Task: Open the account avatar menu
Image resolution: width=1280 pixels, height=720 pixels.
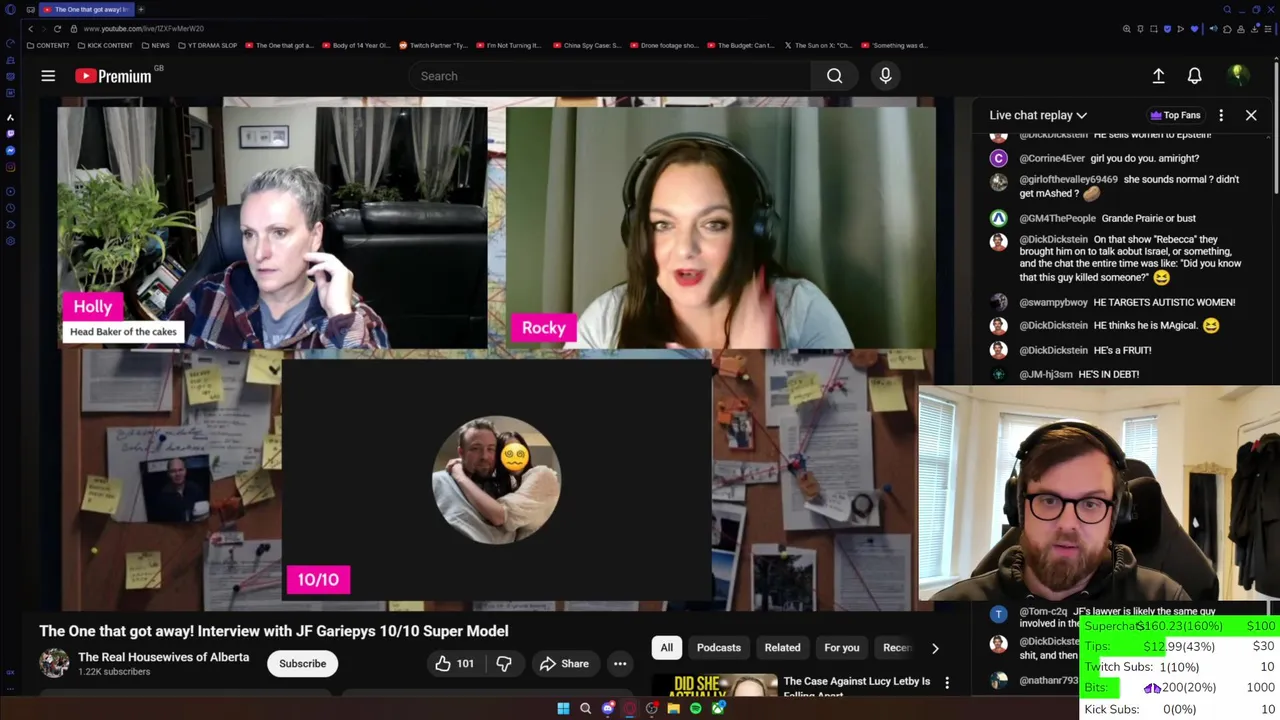Action: click(x=1238, y=76)
